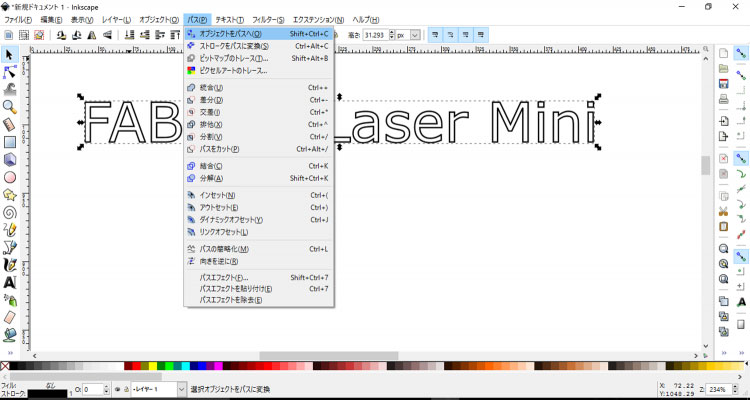This screenshot has width=750, height=400.
Task: Select the Text tool
Action: click(9, 282)
